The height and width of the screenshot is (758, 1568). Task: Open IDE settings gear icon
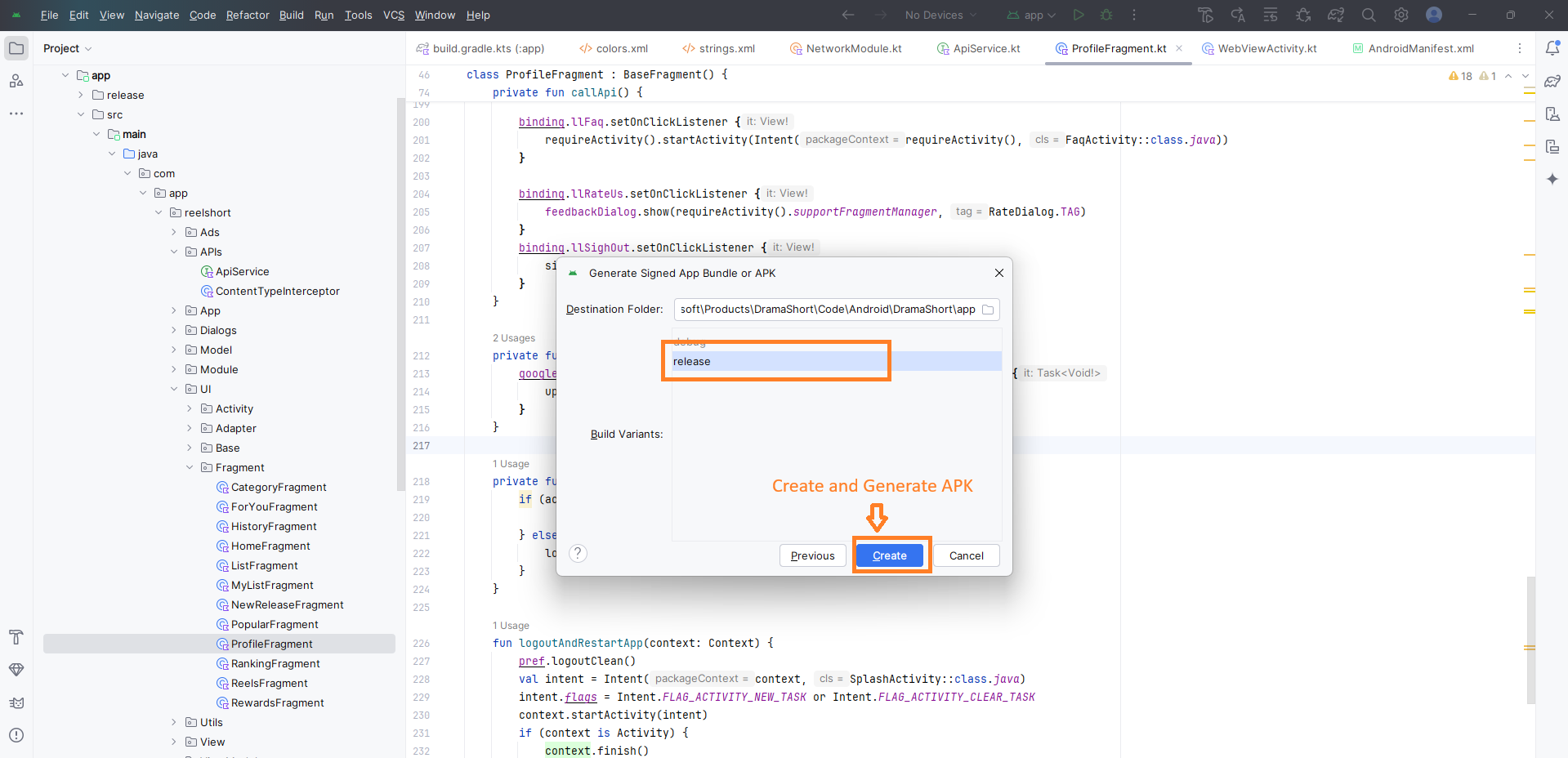1401,15
